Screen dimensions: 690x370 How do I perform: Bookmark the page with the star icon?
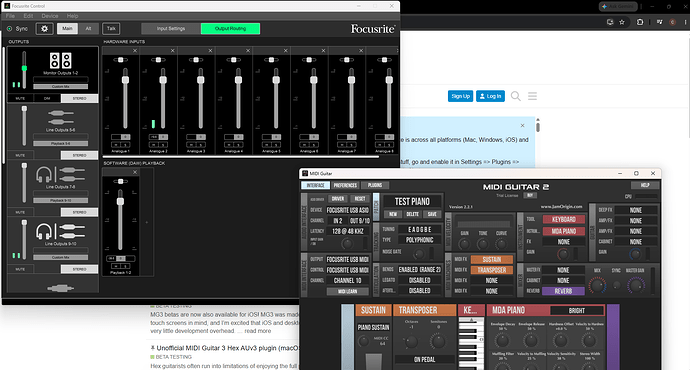[622, 22]
